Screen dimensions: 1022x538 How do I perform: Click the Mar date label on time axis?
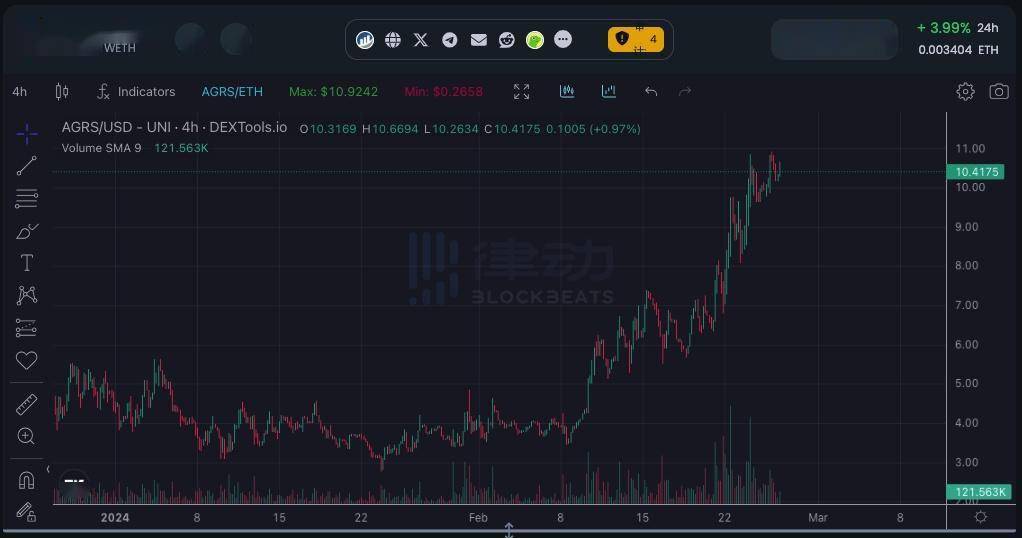coord(817,518)
